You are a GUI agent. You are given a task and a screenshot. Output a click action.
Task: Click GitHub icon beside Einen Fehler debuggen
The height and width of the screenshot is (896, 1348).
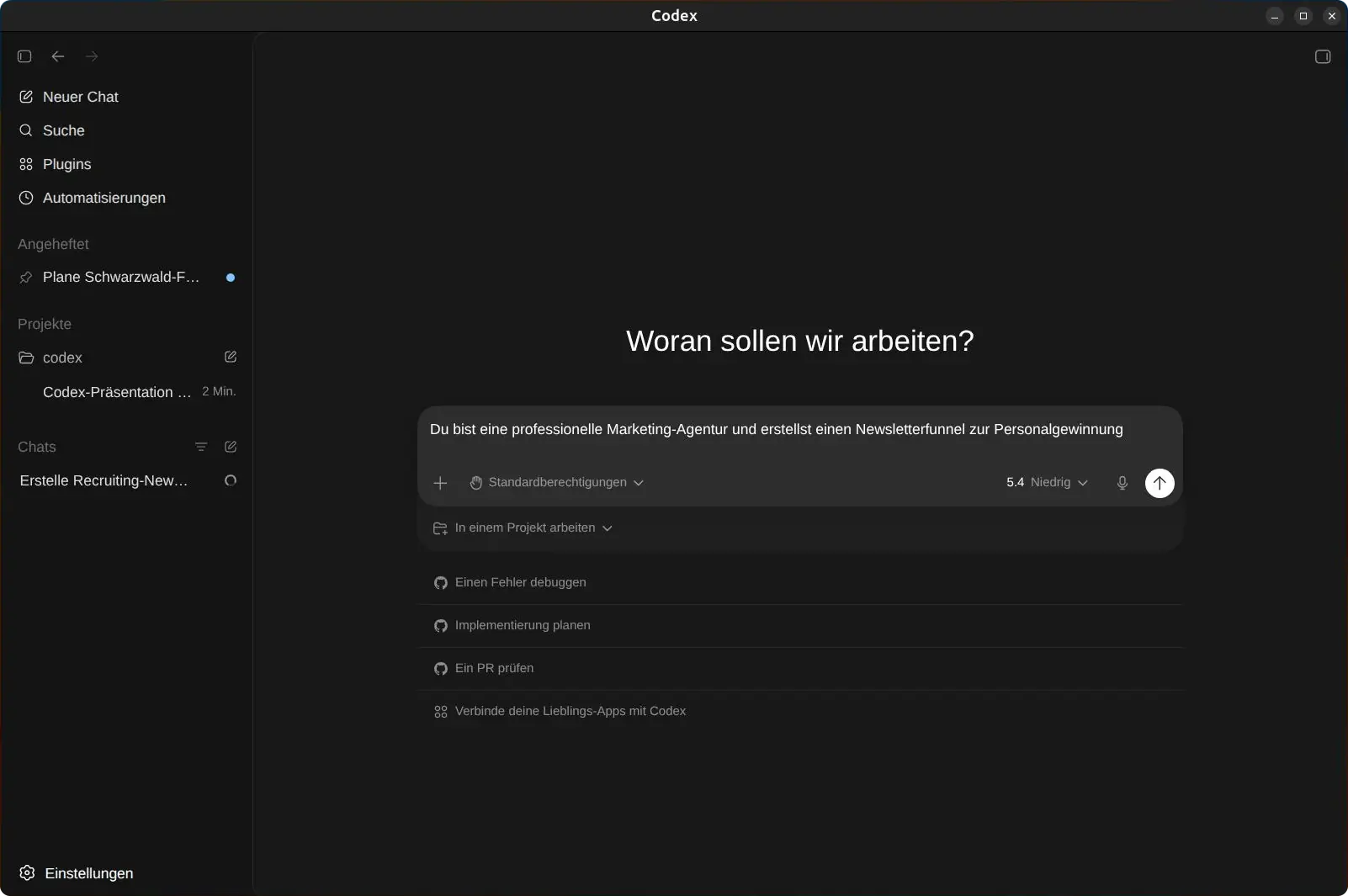point(441,582)
